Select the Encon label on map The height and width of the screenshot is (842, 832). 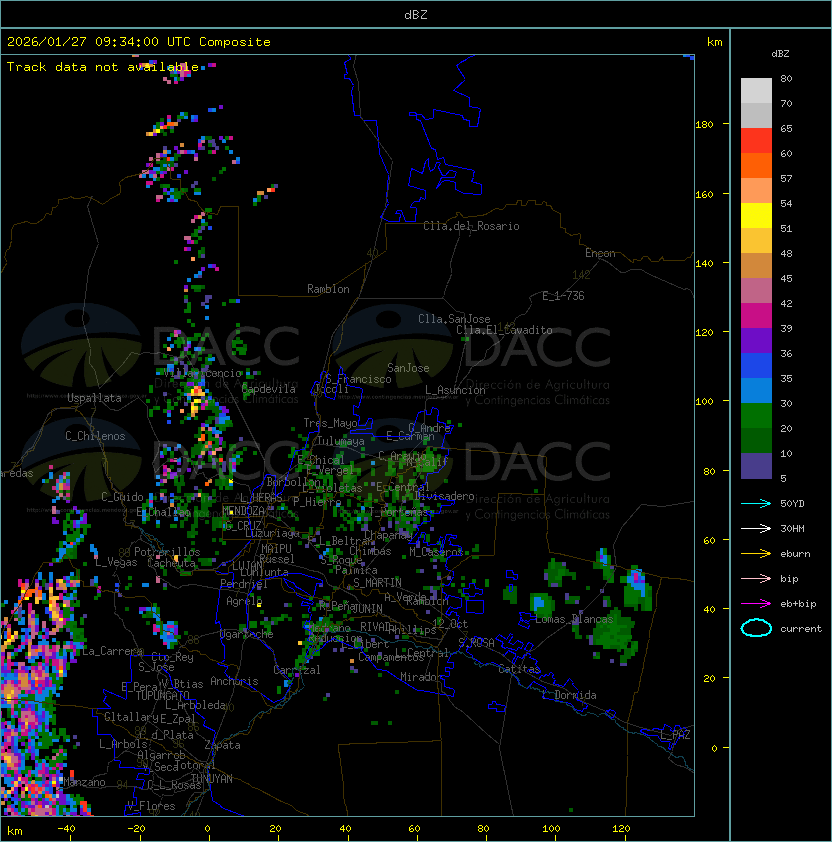600,253
